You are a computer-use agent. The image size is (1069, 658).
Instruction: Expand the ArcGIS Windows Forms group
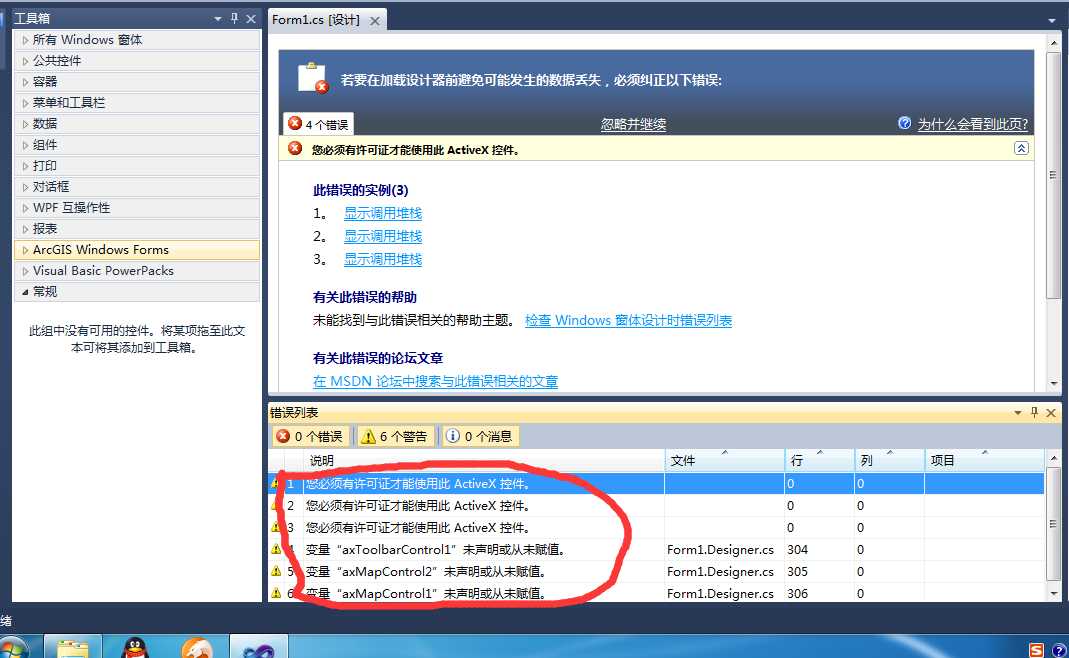tap(136, 250)
